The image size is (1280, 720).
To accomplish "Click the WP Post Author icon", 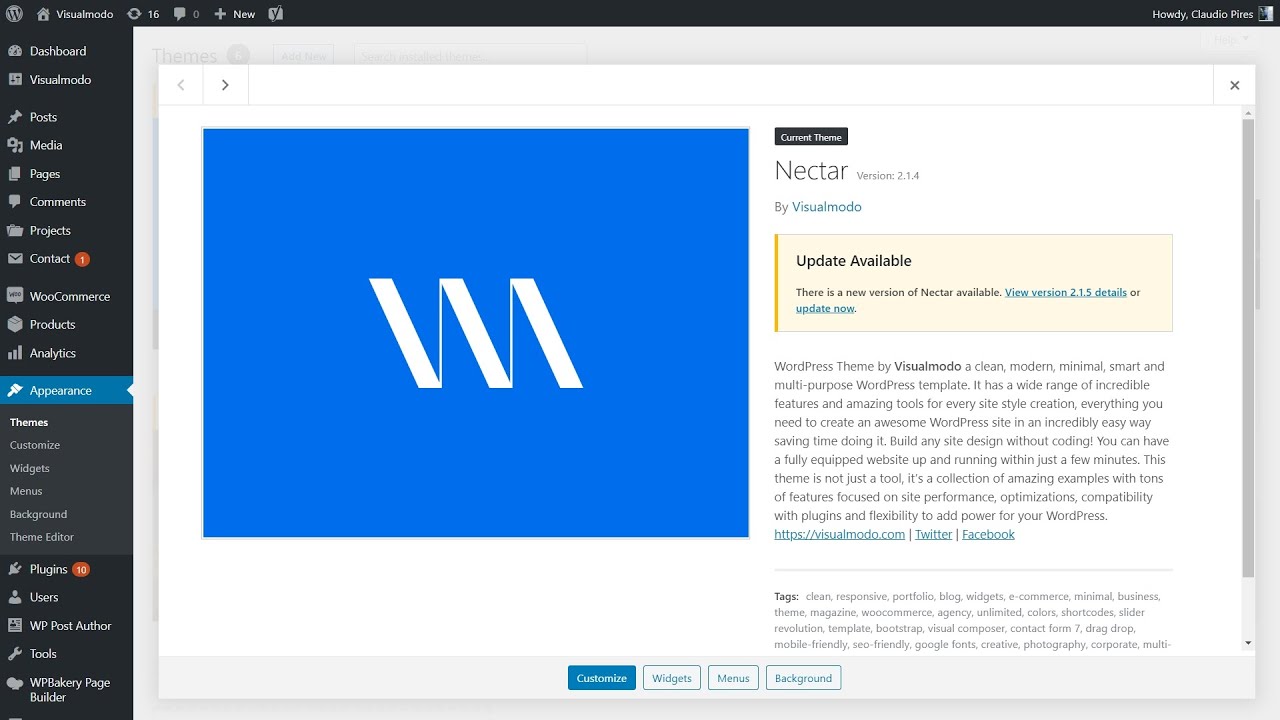I will click(15, 625).
